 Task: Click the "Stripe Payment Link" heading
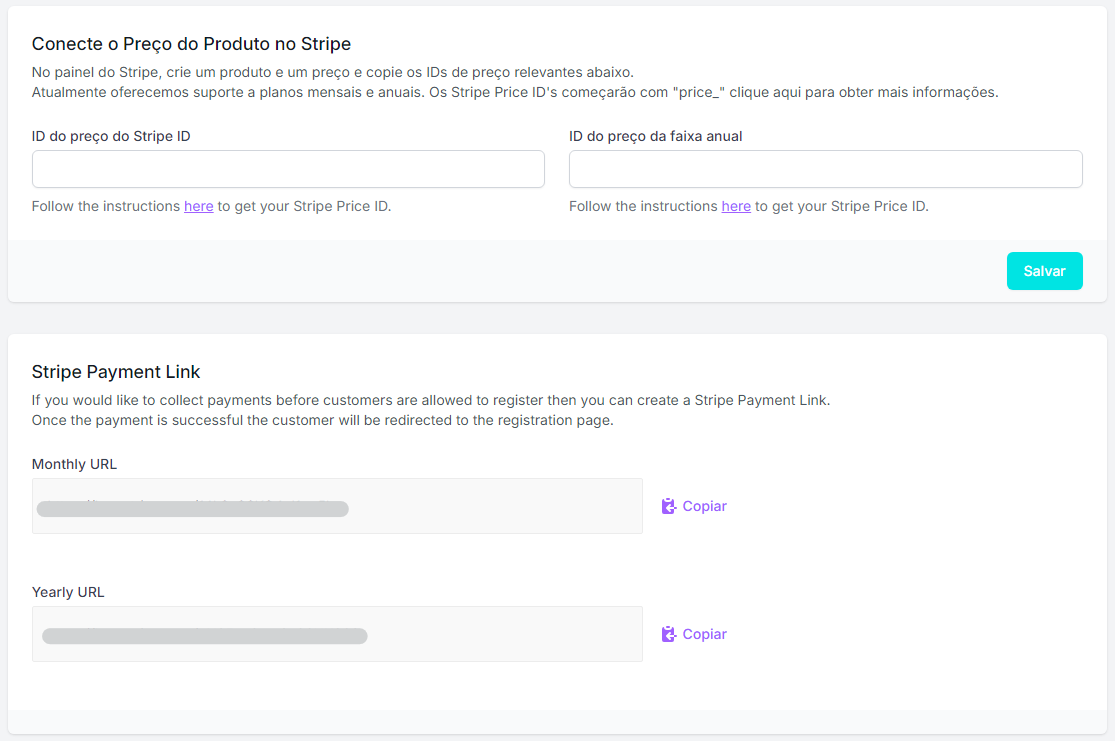click(116, 372)
